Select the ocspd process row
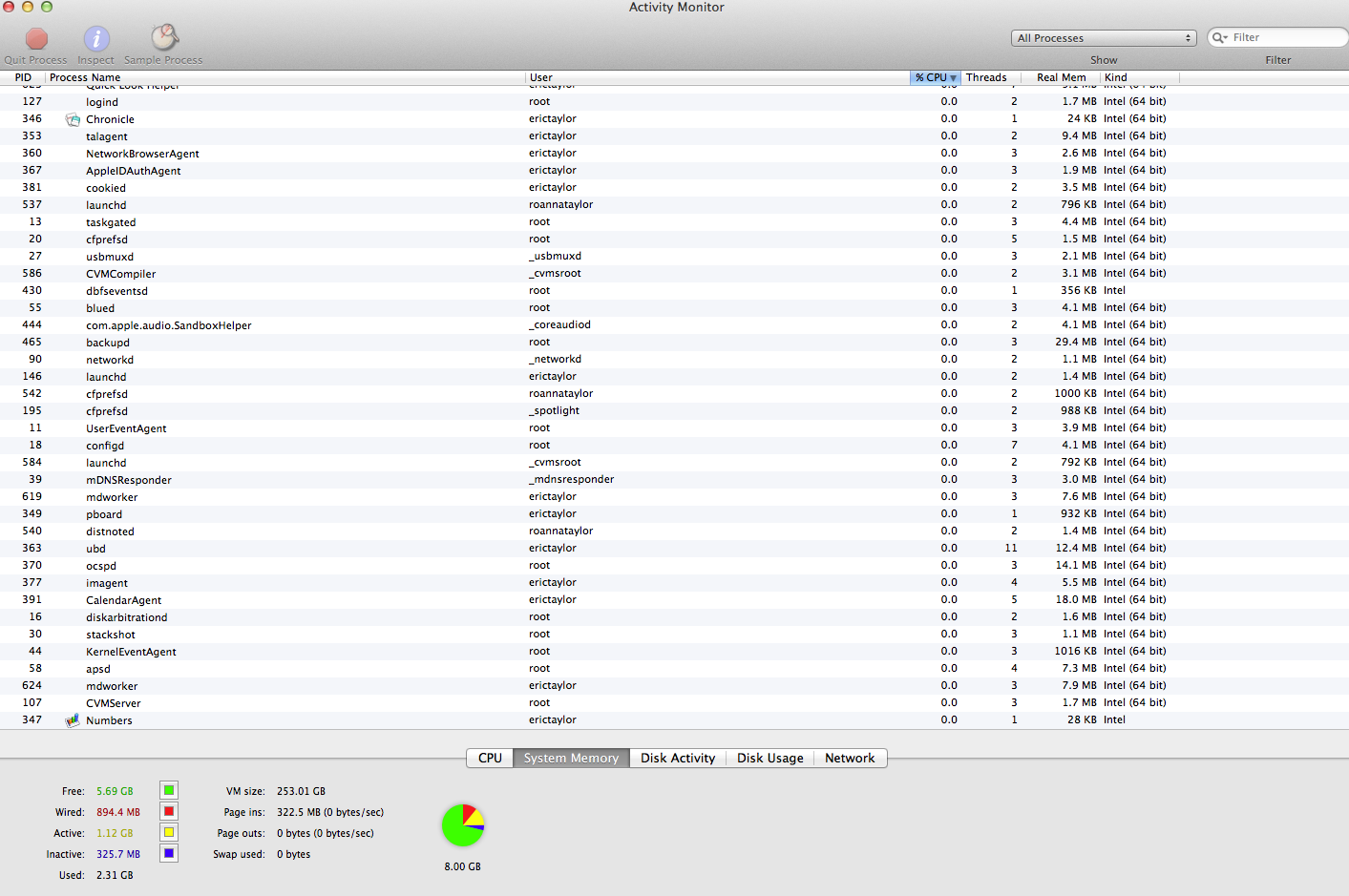Viewport: 1349px width, 896px height. coord(674,566)
